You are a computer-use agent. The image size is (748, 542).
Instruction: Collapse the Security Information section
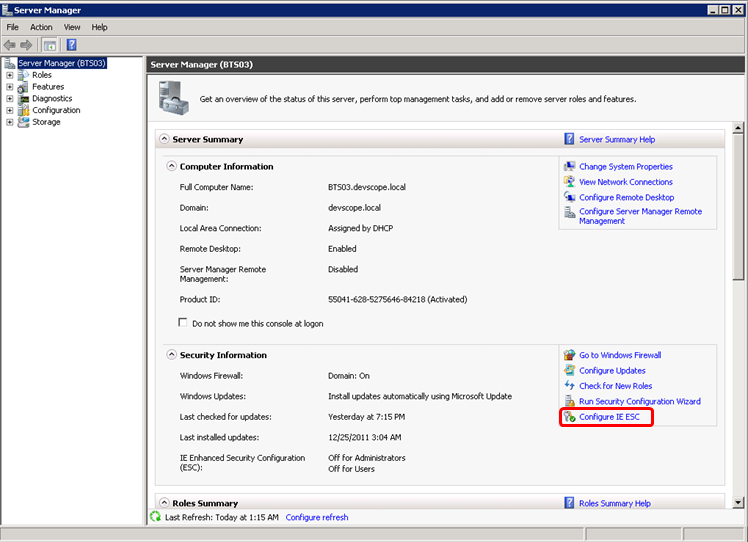[171, 354]
